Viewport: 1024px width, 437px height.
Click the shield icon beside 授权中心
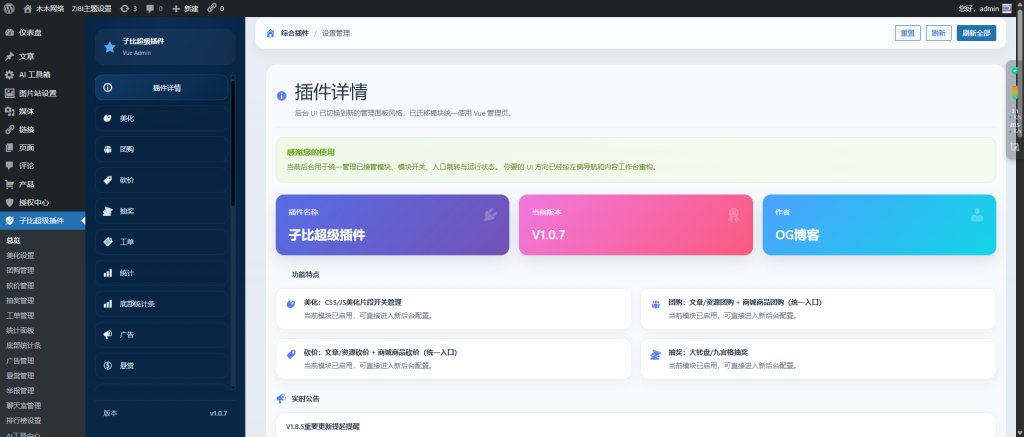tap(9, 202)
